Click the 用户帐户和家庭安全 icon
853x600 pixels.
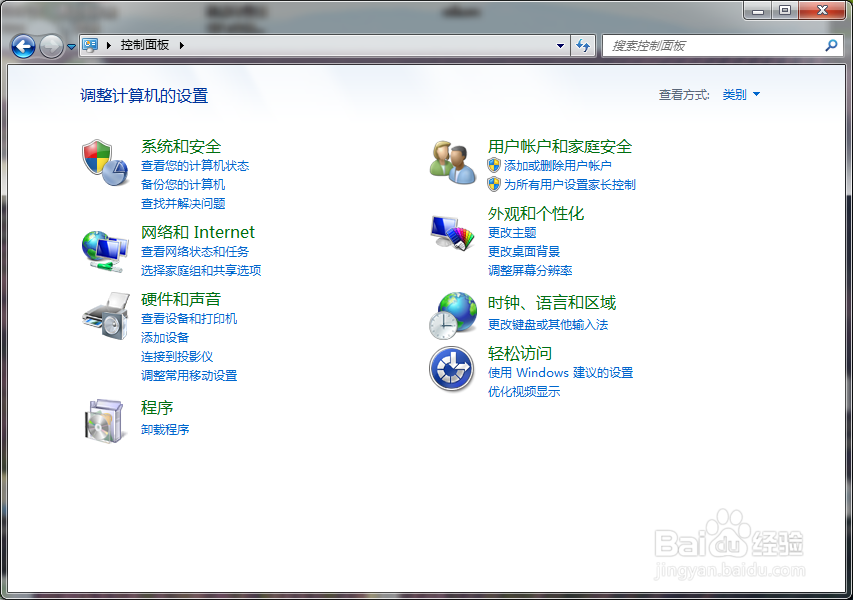pos(452,162)
